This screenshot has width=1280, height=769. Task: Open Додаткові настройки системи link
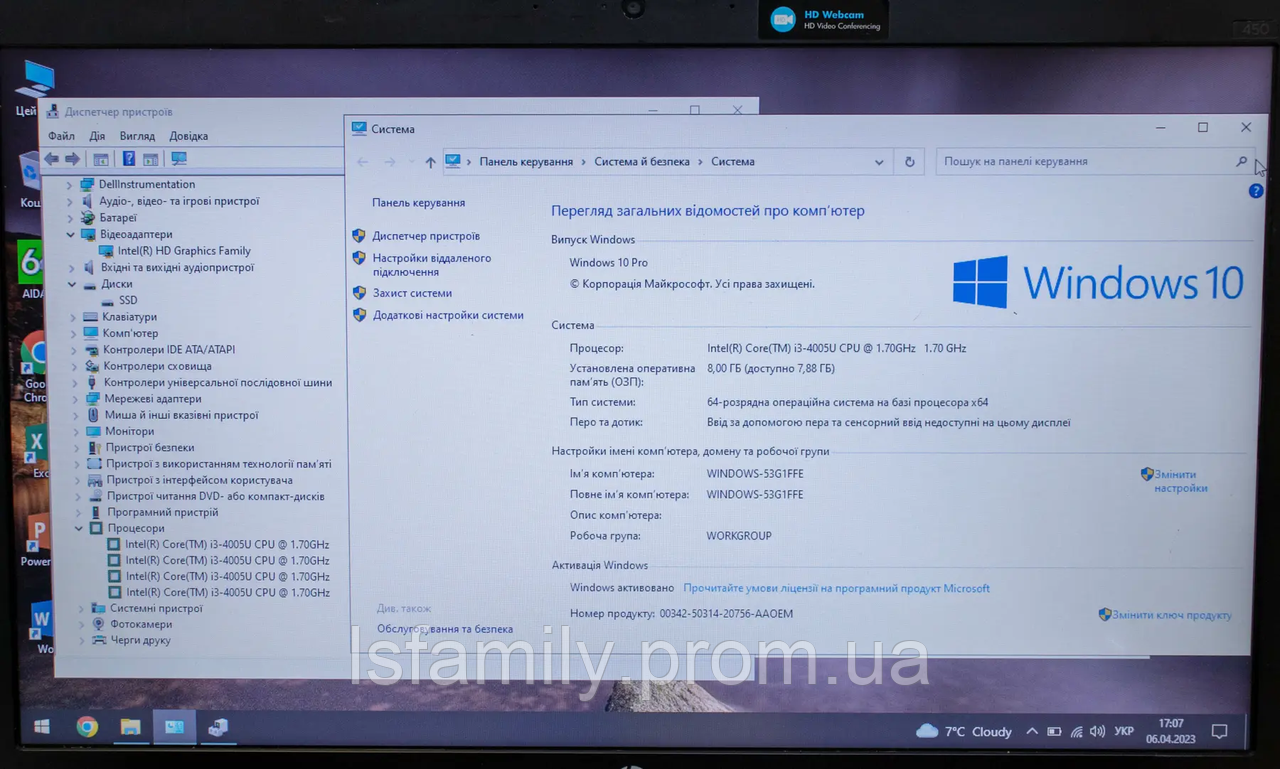448,315
